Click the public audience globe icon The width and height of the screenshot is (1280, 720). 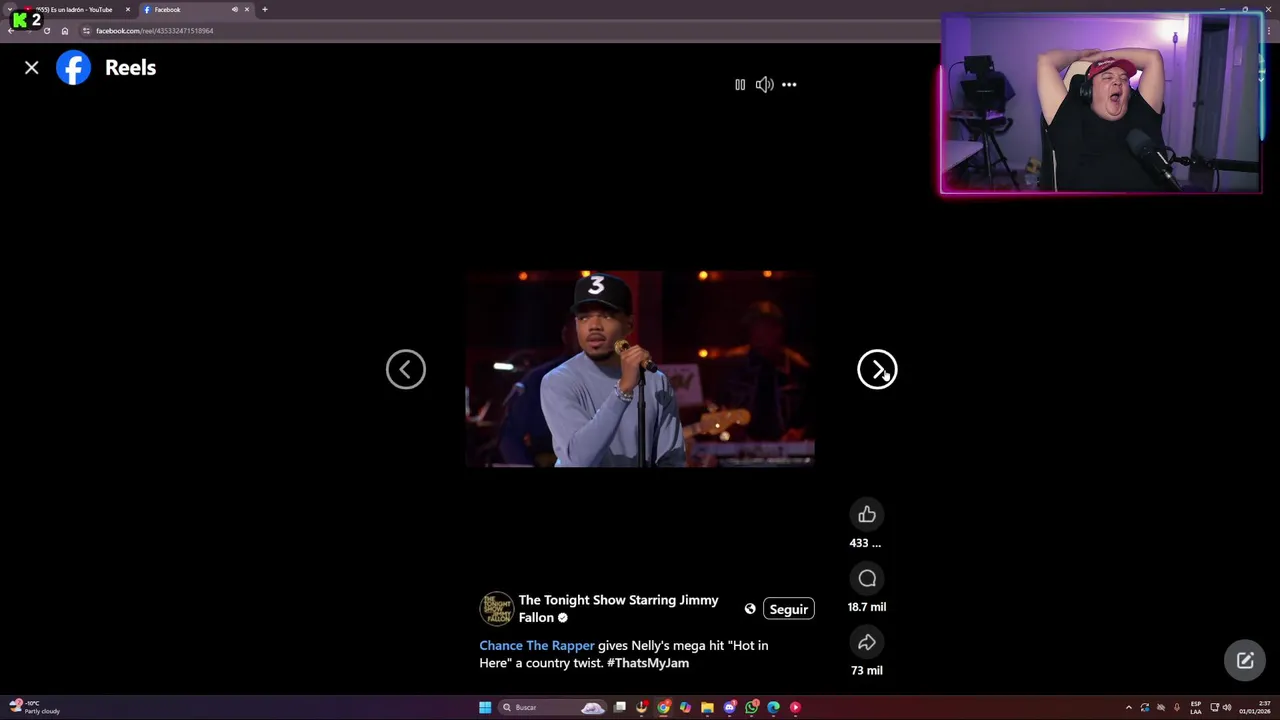(x=750, y=609)
